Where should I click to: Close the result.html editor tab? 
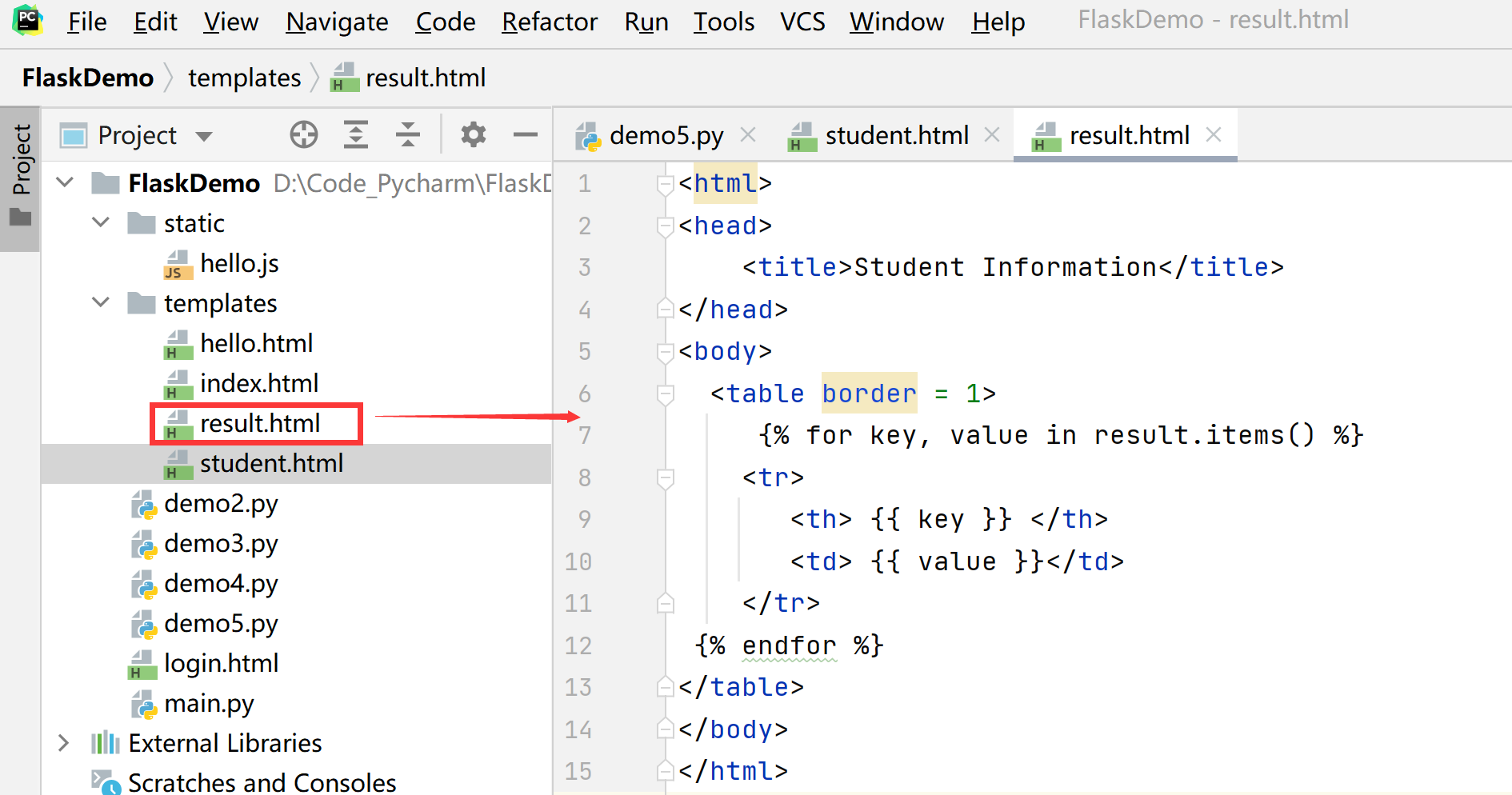pos(1214,135)
